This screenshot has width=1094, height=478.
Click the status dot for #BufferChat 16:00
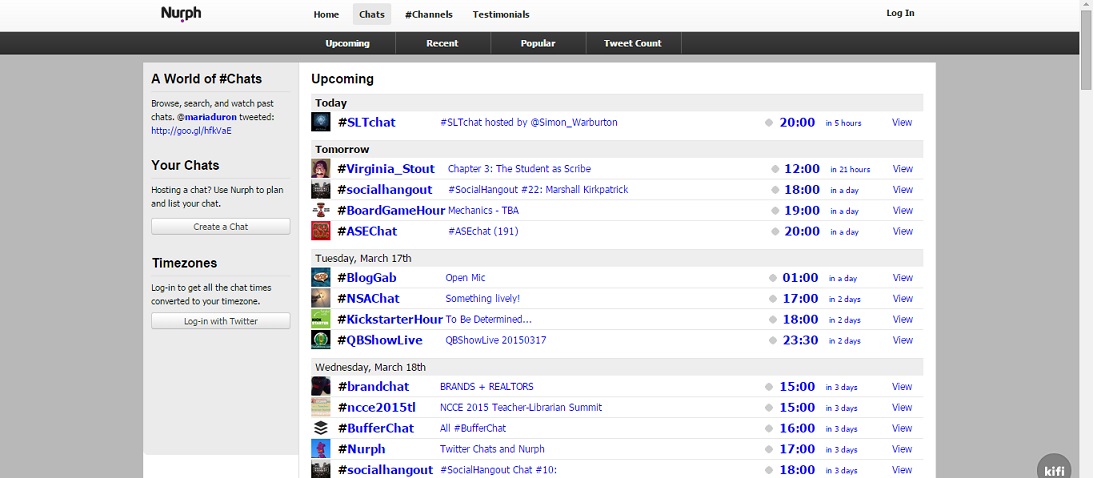[769, 428]
